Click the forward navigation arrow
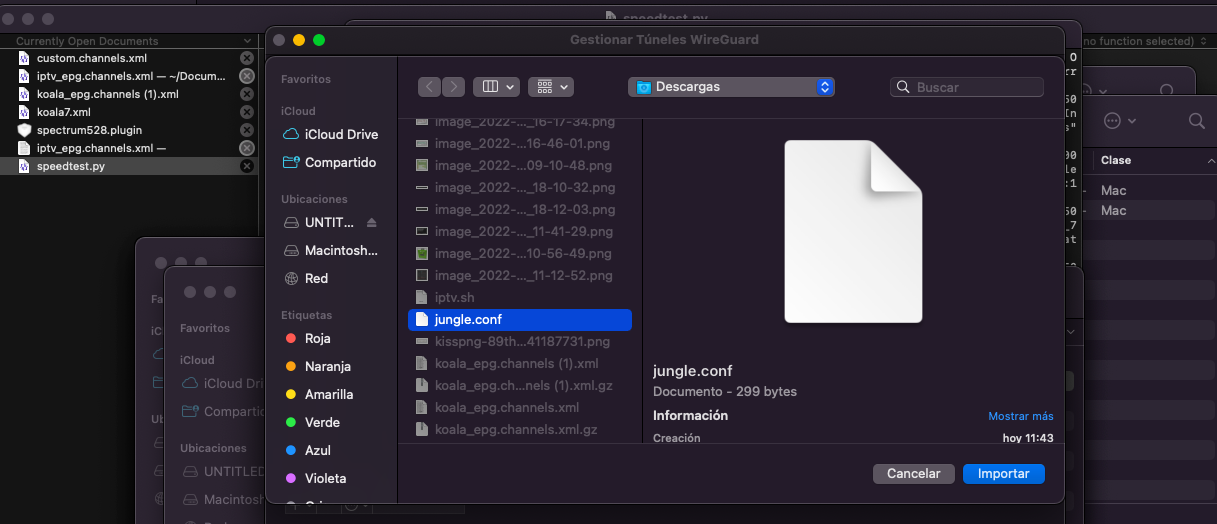 point(454,87)
